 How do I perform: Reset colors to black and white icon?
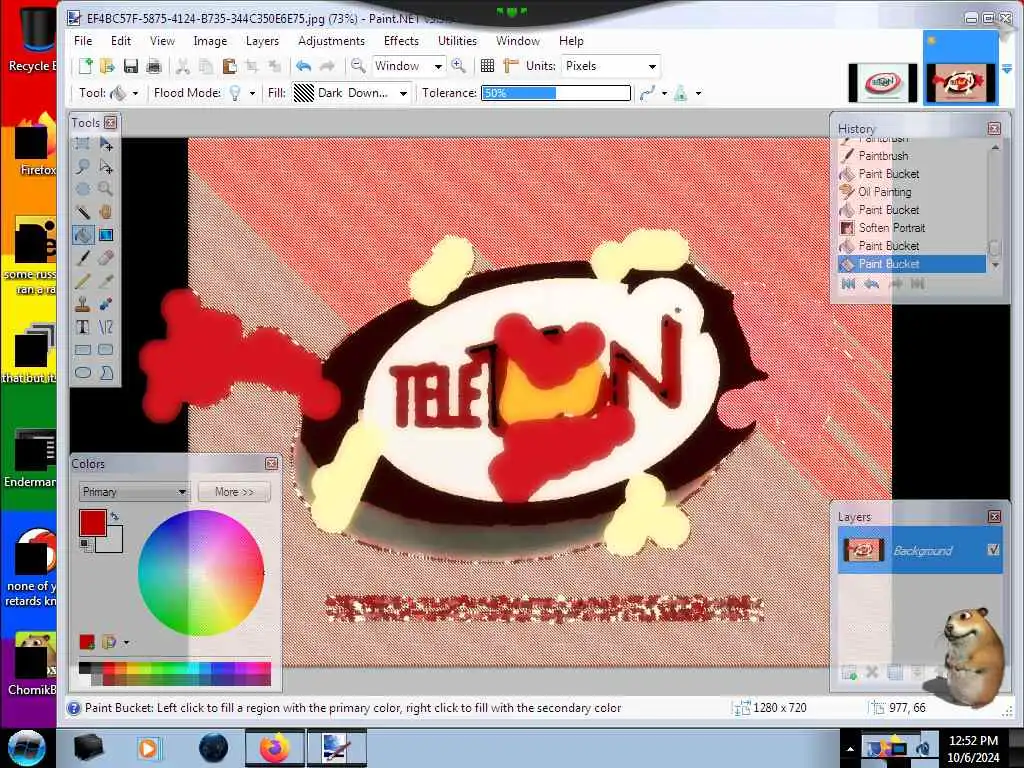coord(85,544)
